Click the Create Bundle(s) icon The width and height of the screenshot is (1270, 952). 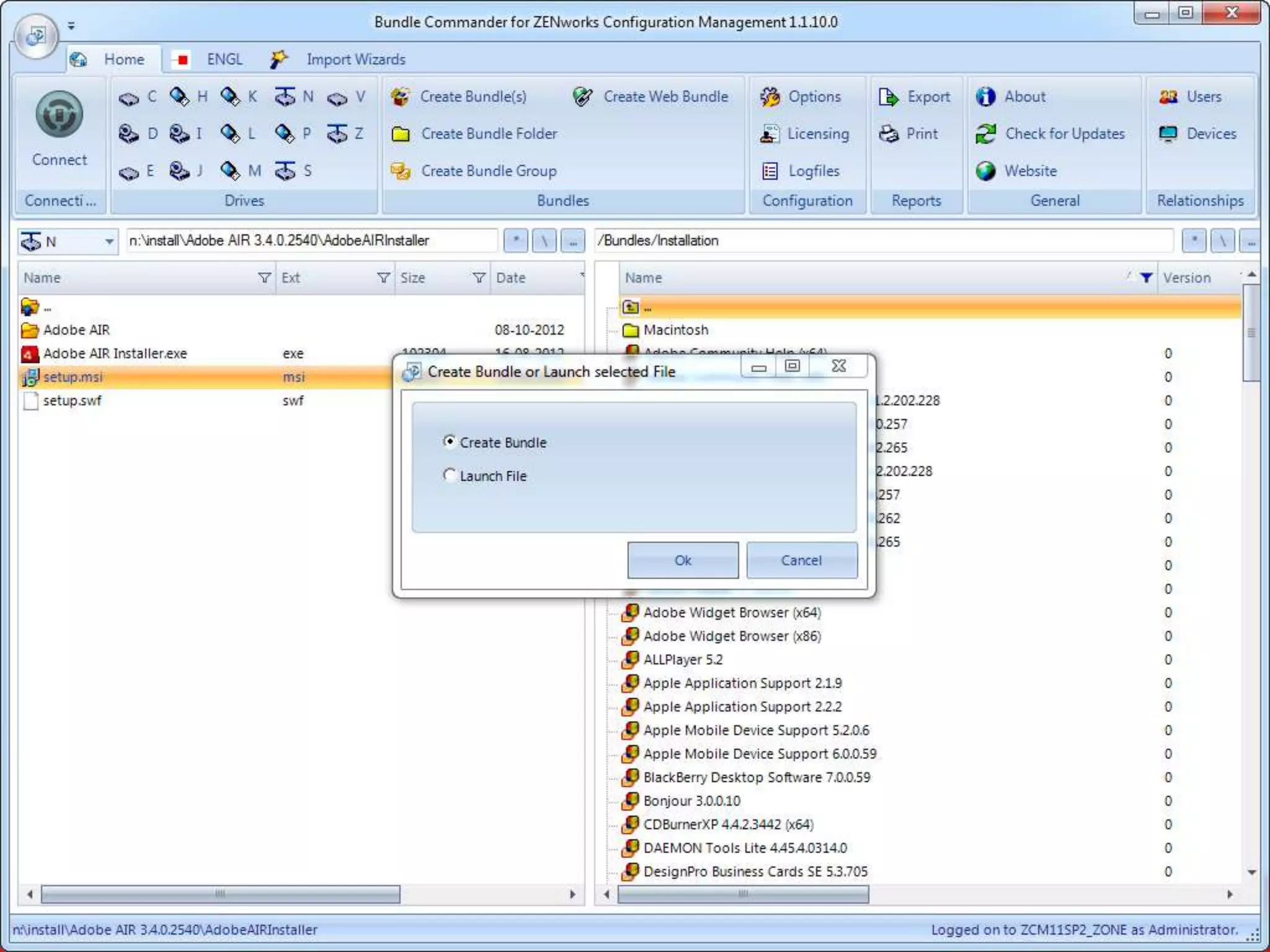(401, 97)
